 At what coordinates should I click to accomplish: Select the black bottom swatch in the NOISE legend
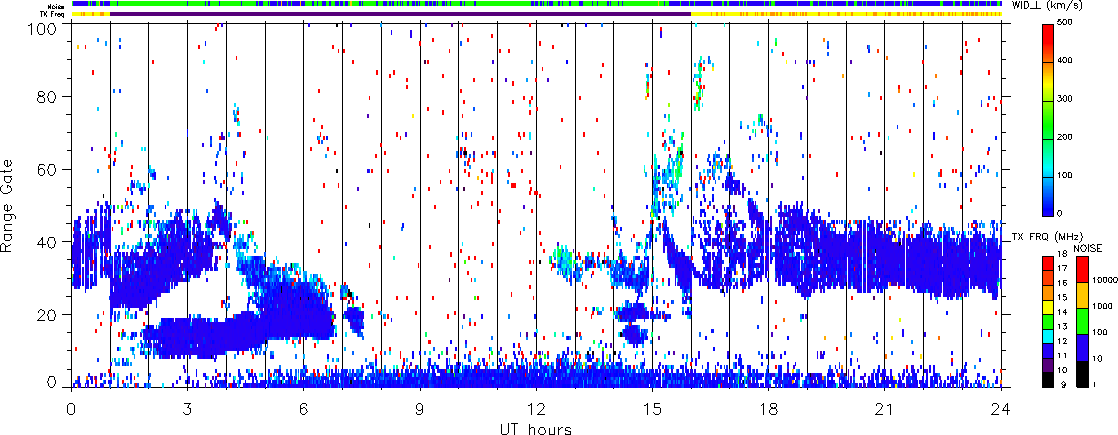coord(1081,374)
